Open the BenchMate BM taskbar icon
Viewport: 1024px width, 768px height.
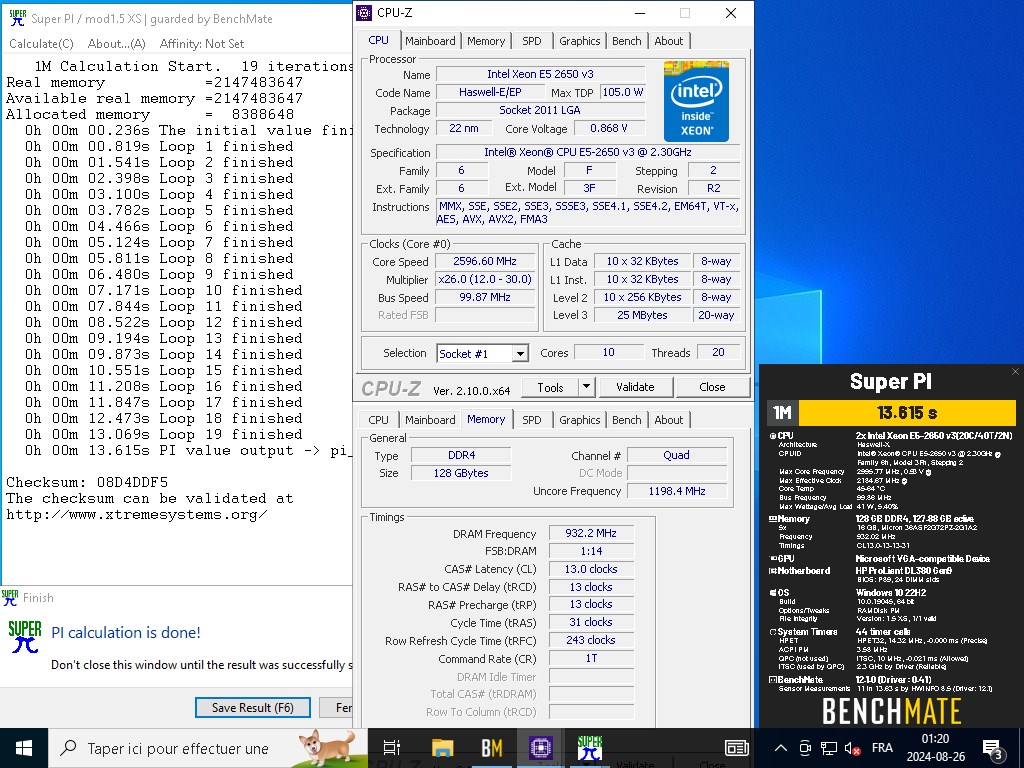click(x=492, y=748)
